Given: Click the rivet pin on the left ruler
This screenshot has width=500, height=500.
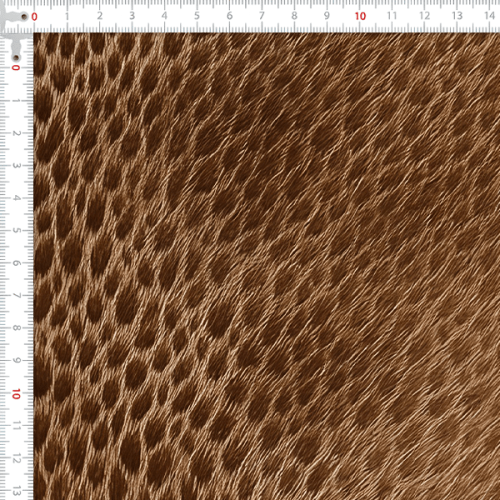Looking at the screenshot, I should tap(16, 58).
